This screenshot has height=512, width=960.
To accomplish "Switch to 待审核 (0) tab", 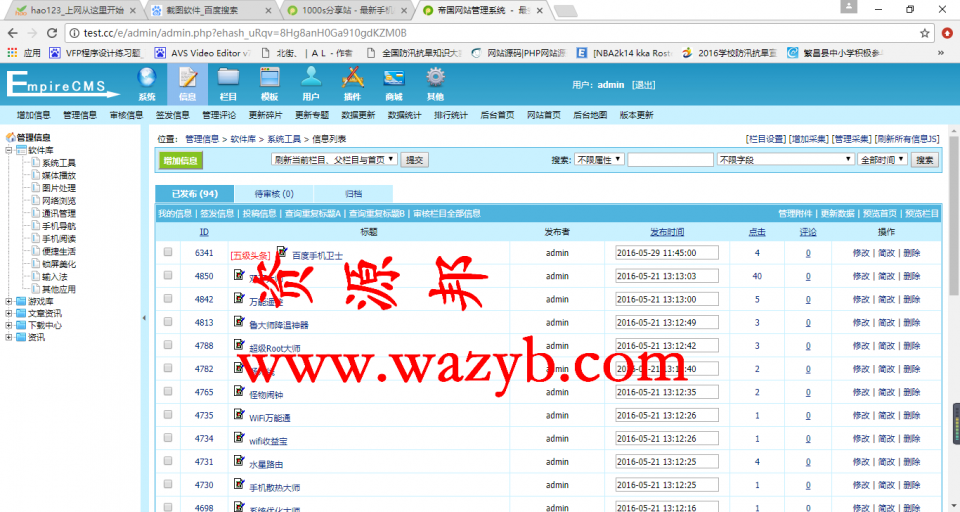I will point(274,194).
